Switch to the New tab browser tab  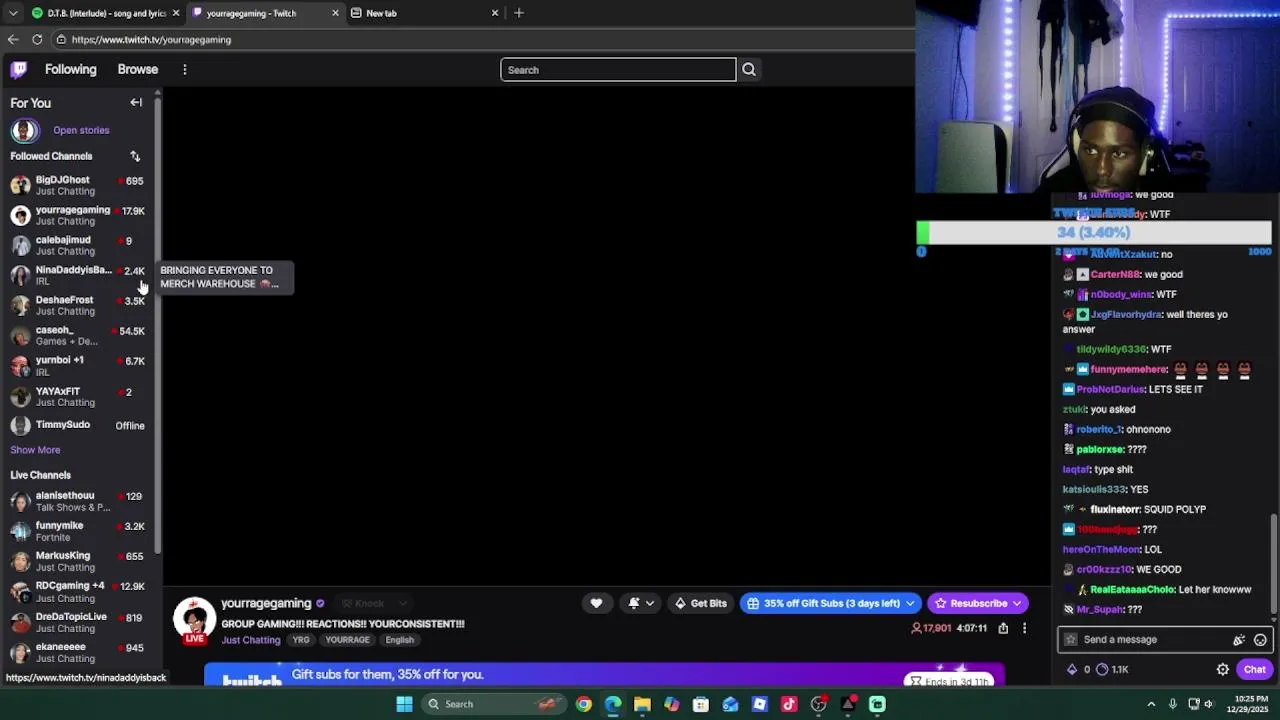pyautogui.click(x=422, y=13)
